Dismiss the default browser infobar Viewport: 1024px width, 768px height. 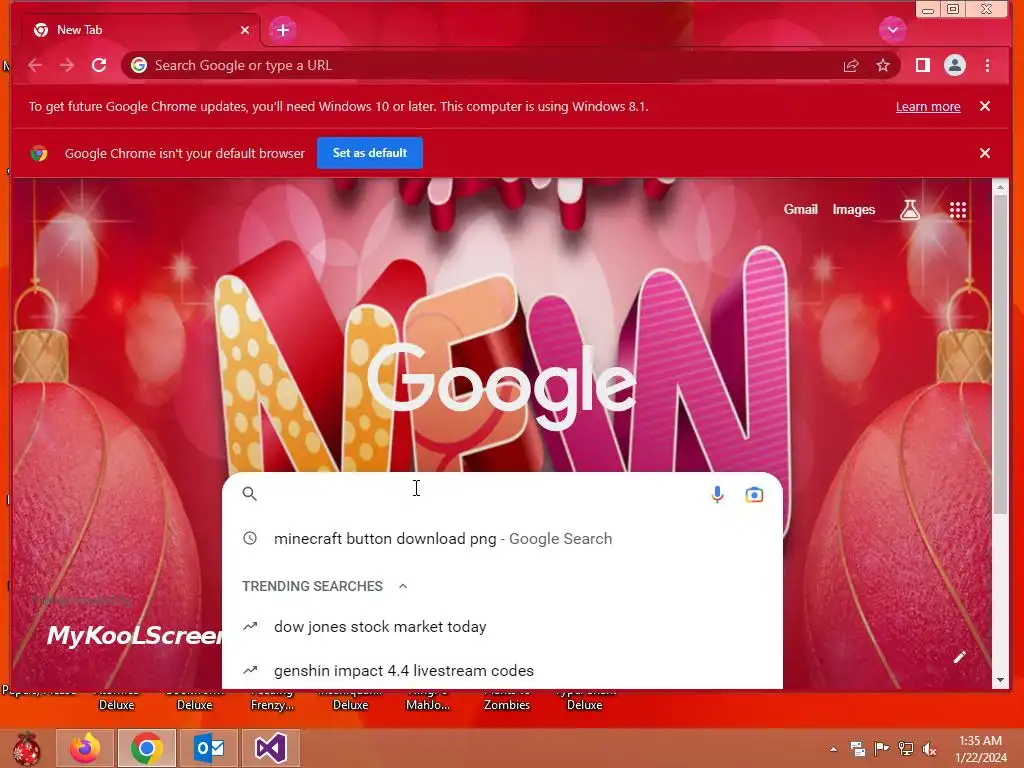[985, 153]
